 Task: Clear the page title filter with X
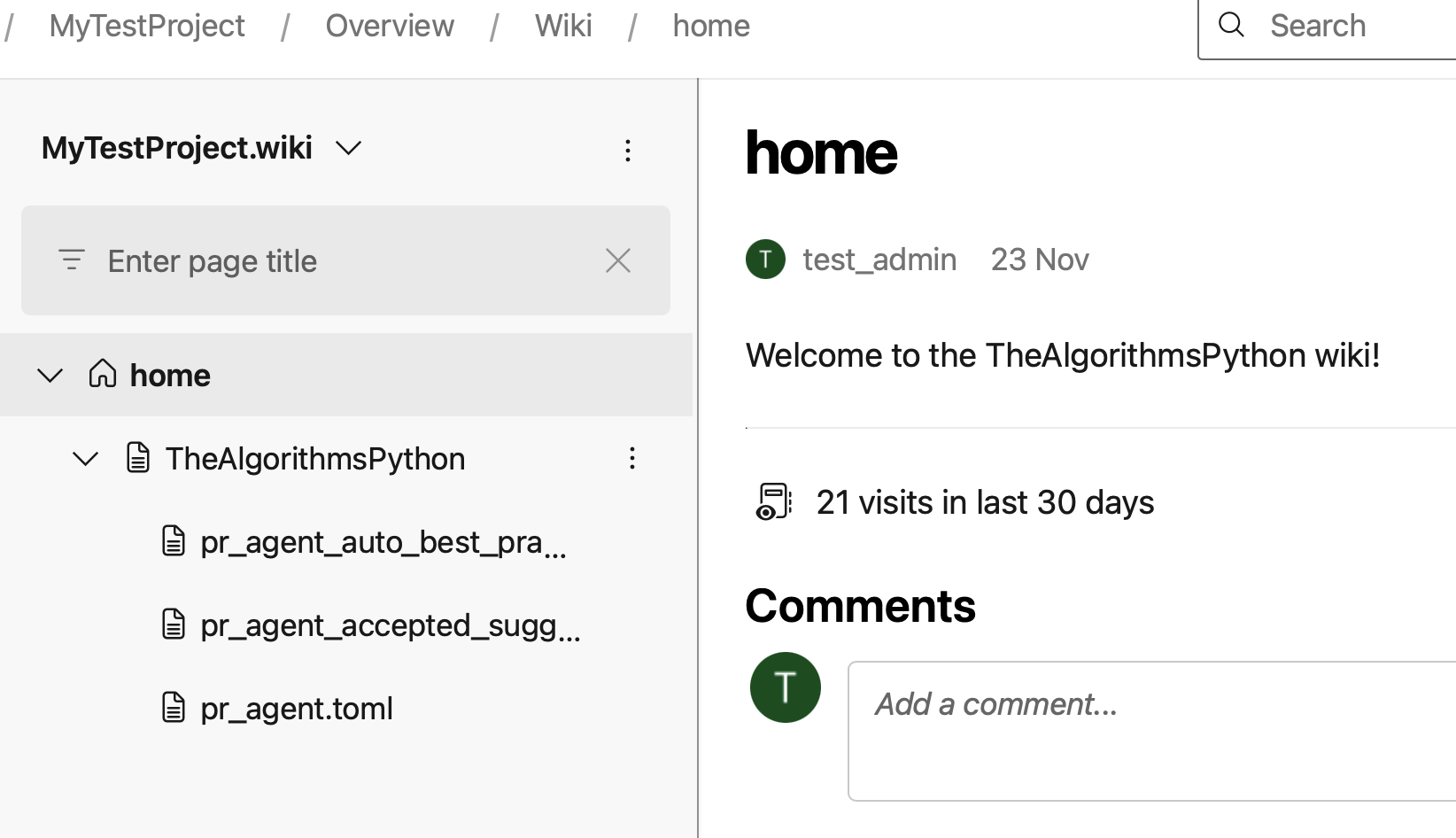tap(617, 260)
